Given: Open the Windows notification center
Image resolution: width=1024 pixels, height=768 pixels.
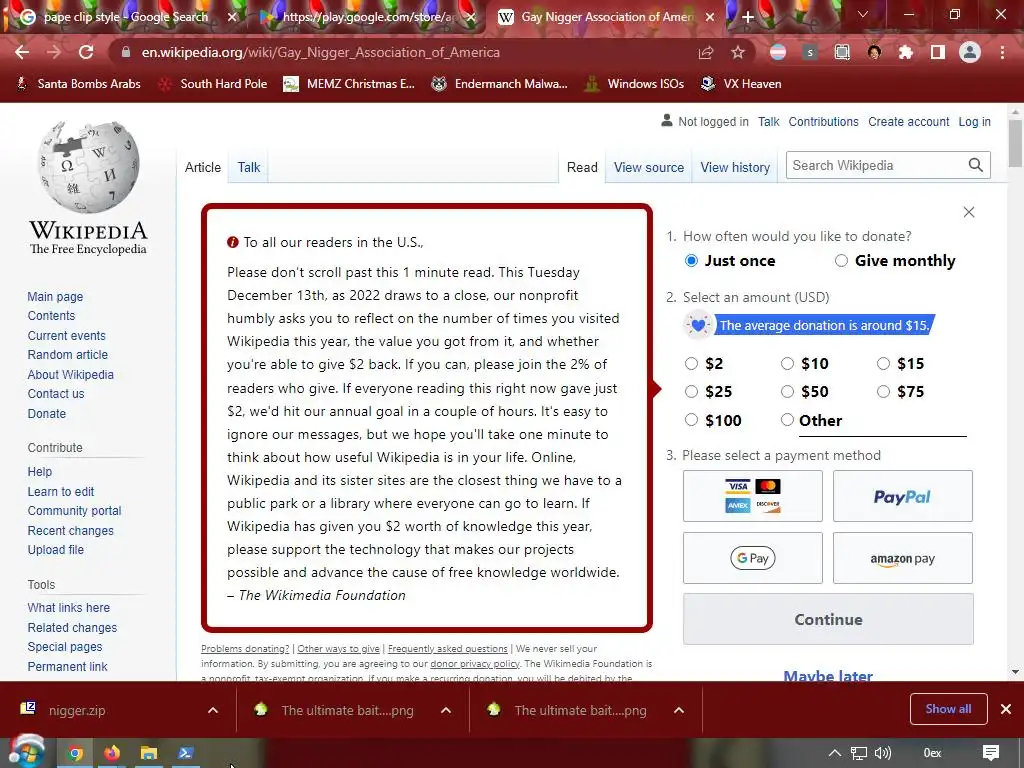Looking at the screenshot, I should [x=991, y=753].
